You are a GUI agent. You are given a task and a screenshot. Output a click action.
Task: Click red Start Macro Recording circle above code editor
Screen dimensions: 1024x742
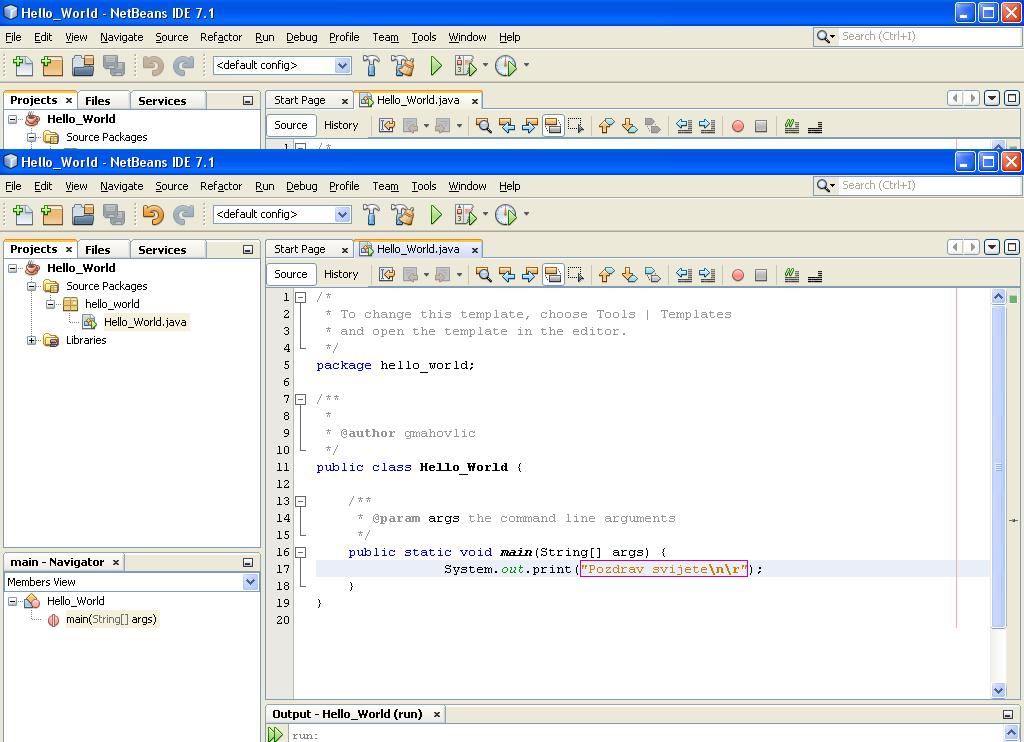738,275
